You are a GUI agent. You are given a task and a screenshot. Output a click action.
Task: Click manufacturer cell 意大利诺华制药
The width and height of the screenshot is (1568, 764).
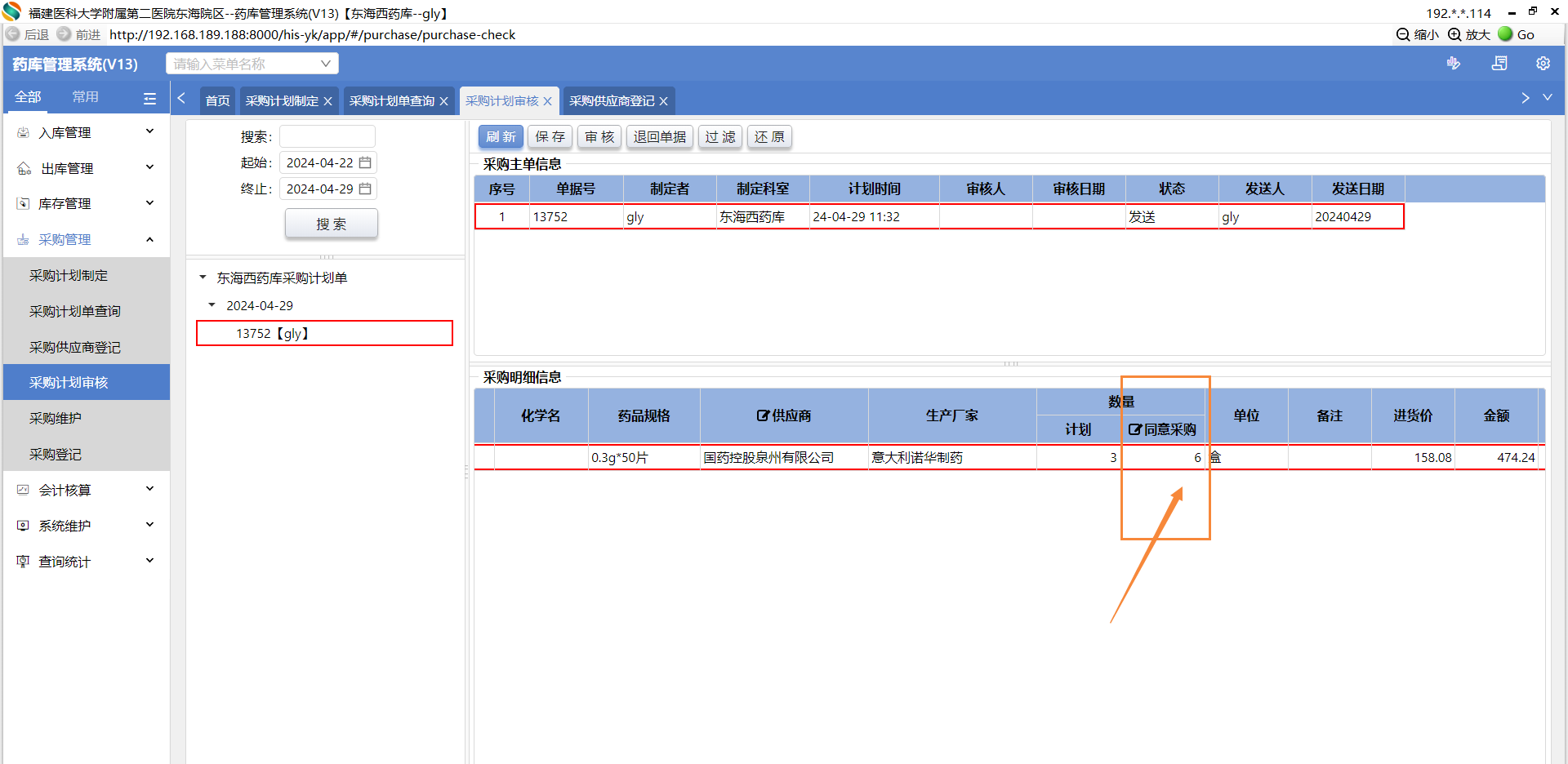952,457
